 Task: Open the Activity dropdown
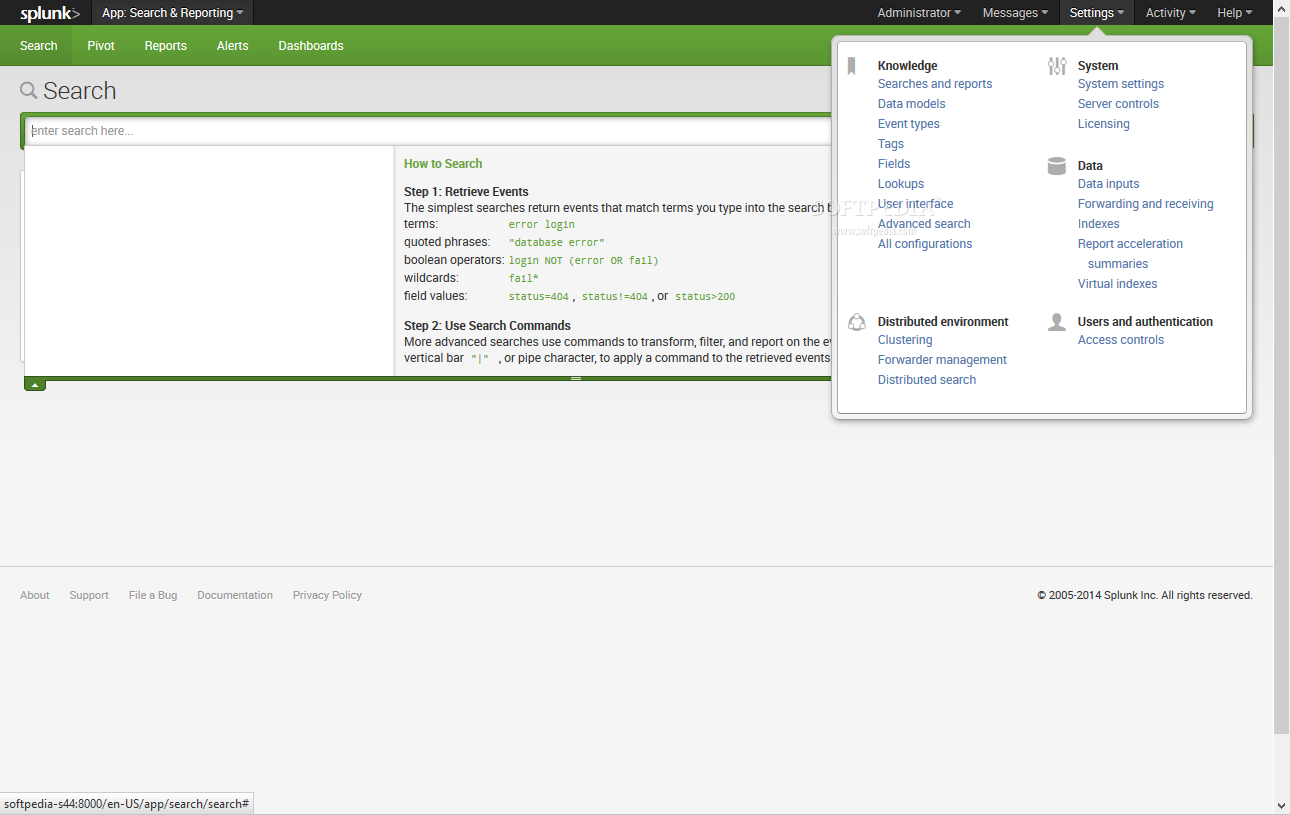(x=1170, y=13)
